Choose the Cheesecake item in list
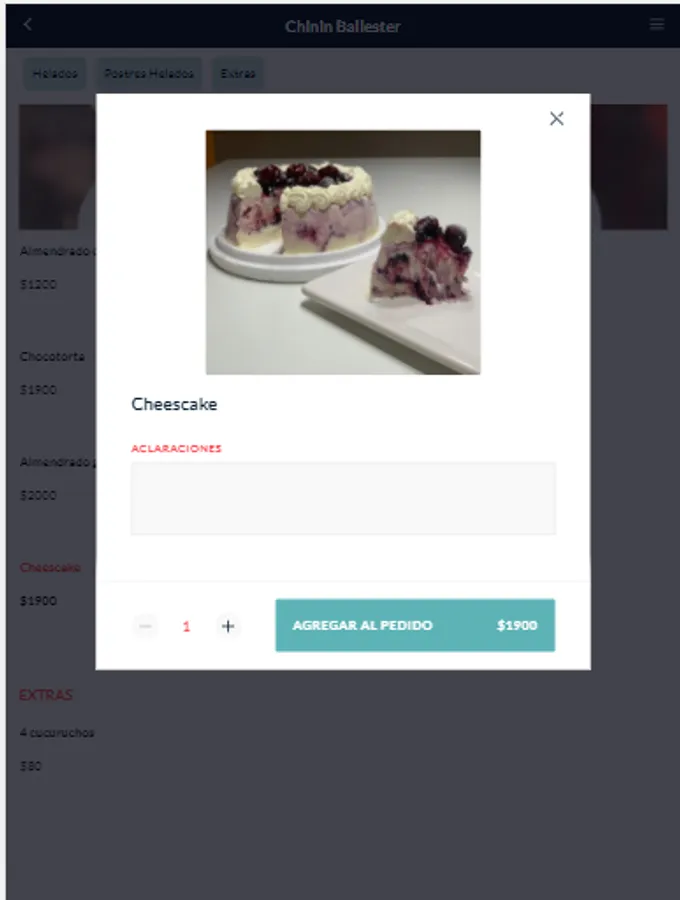680x900 pixels. (50, 568)
